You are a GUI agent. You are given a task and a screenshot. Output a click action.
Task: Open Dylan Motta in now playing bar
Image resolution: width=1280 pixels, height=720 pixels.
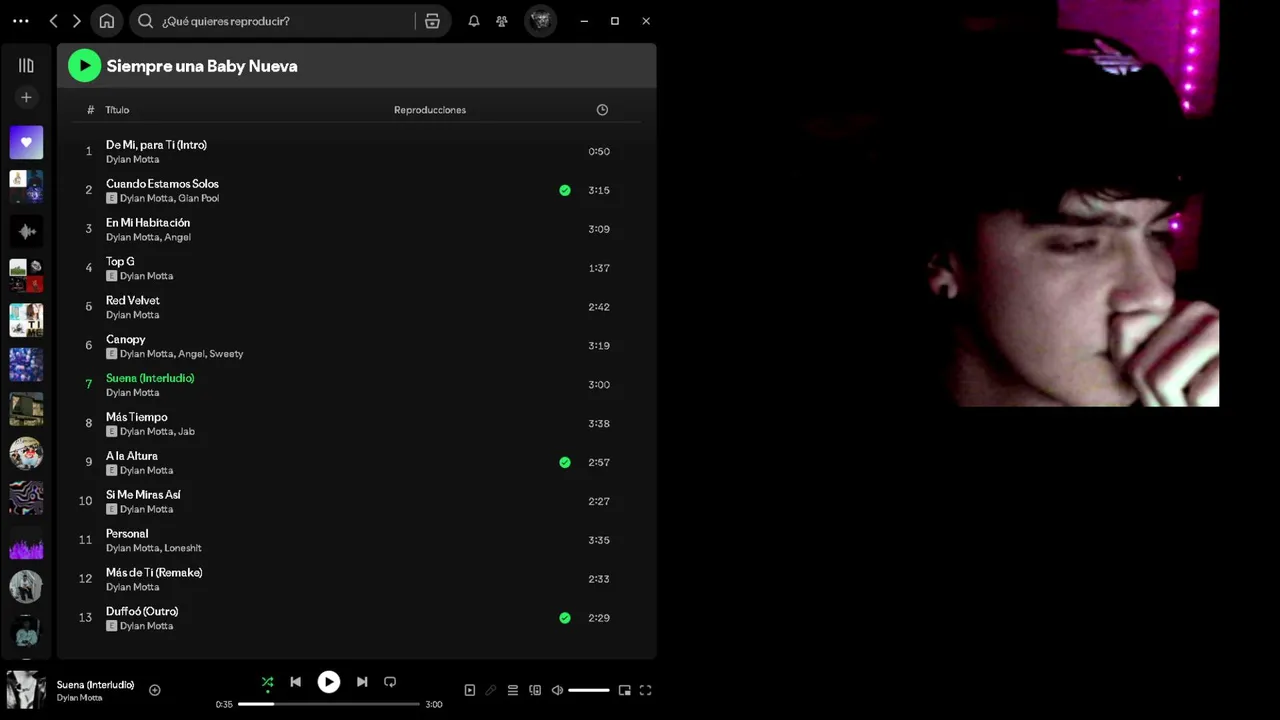coord(79,698)
